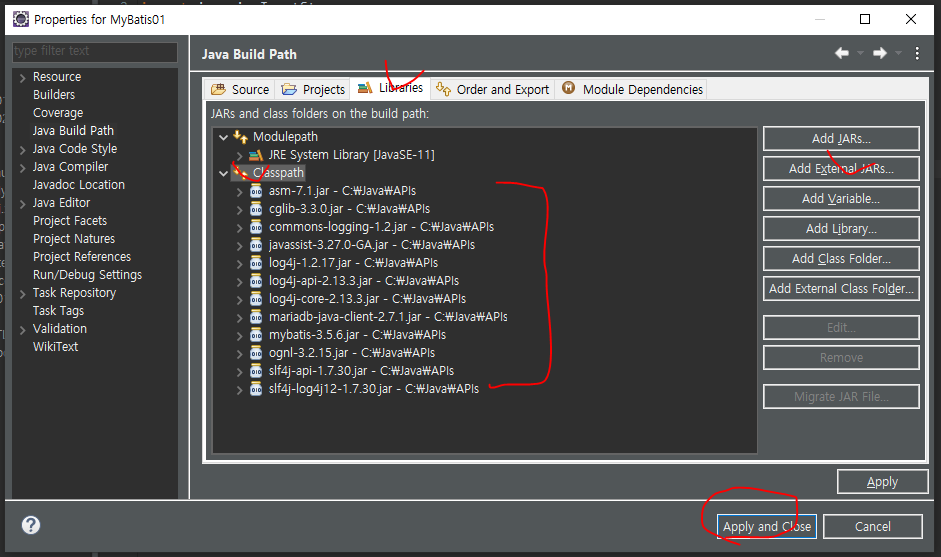The image size is (941, 557).
Task: Open the forward history dropdown arrow
Action: point(898,53)
